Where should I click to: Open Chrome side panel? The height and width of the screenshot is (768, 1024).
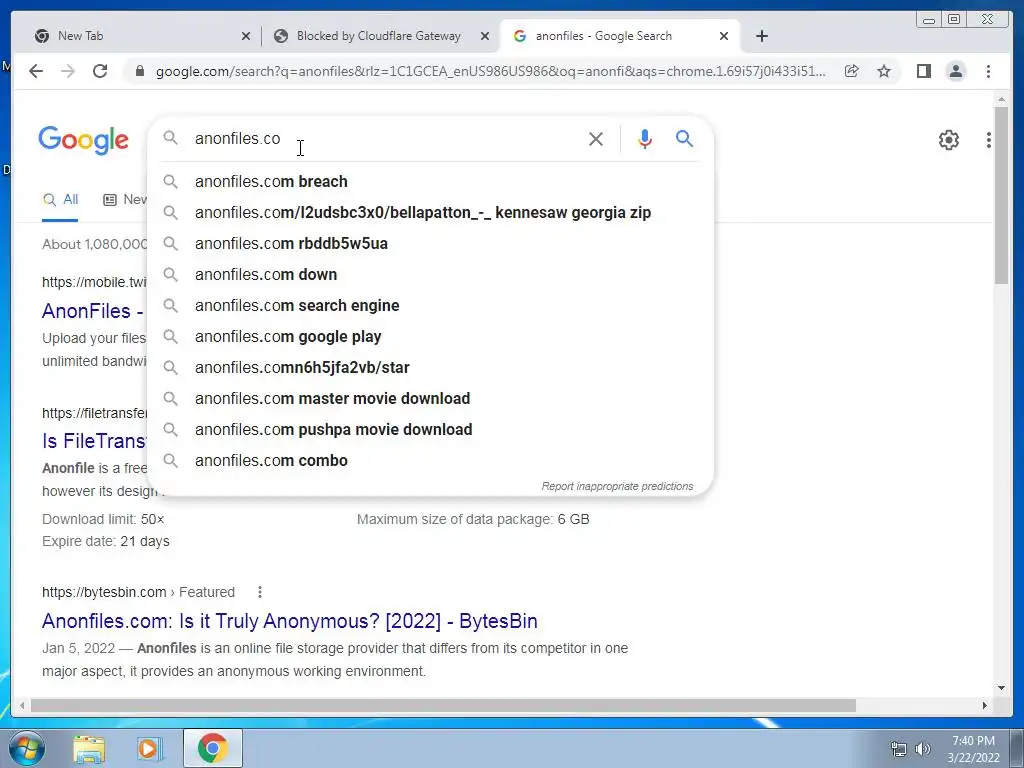tap(923, 71)
